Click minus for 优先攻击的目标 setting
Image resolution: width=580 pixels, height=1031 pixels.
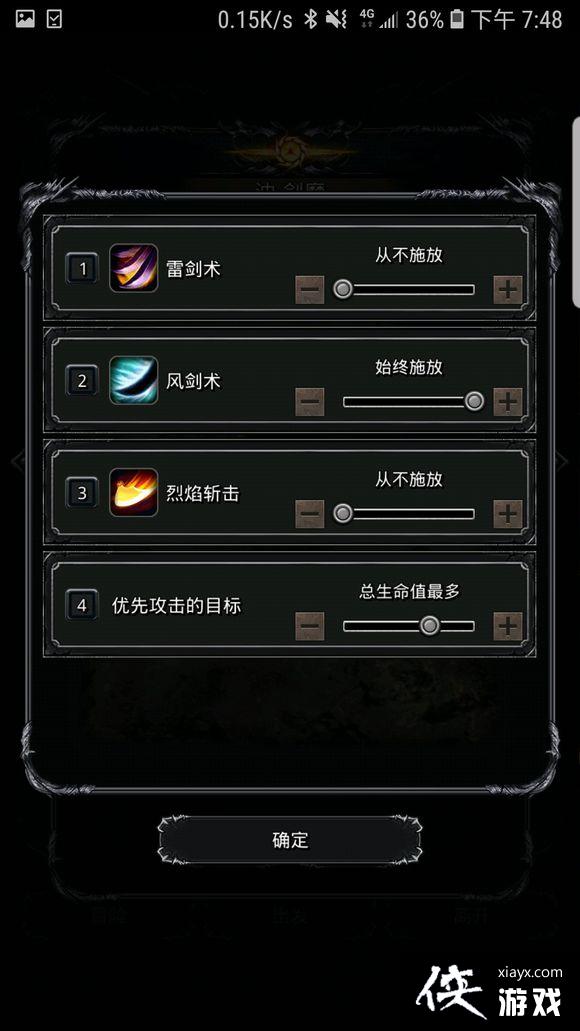point(310,626)
